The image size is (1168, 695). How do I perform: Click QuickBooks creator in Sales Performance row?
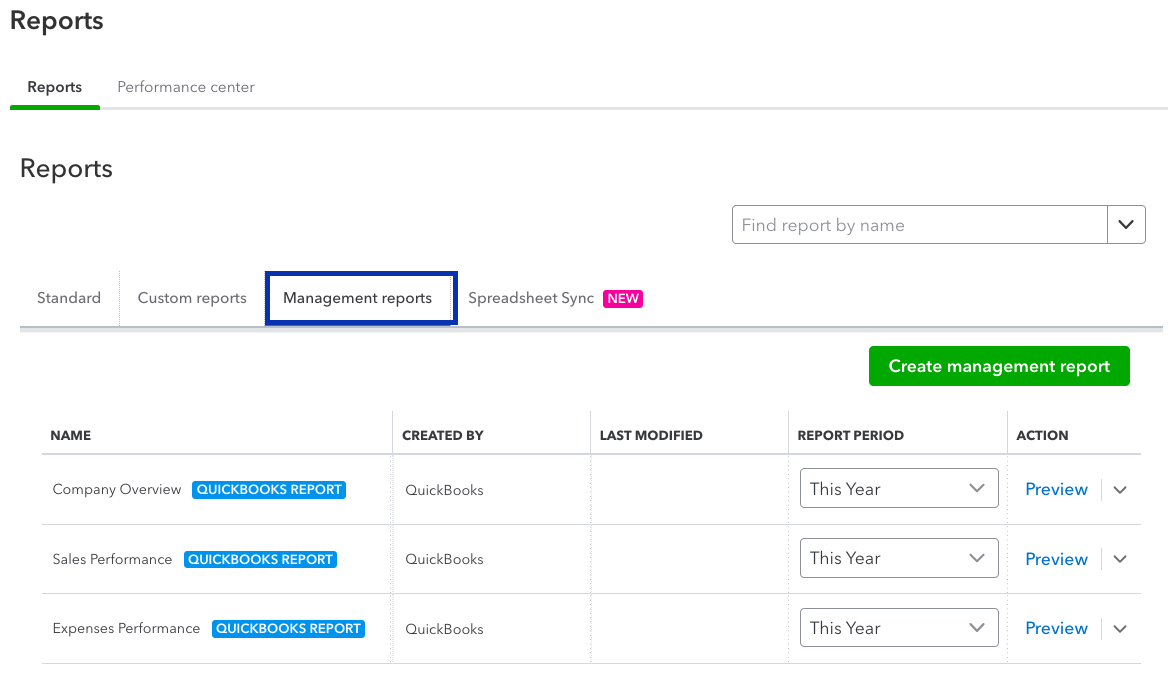coord(444,559)
